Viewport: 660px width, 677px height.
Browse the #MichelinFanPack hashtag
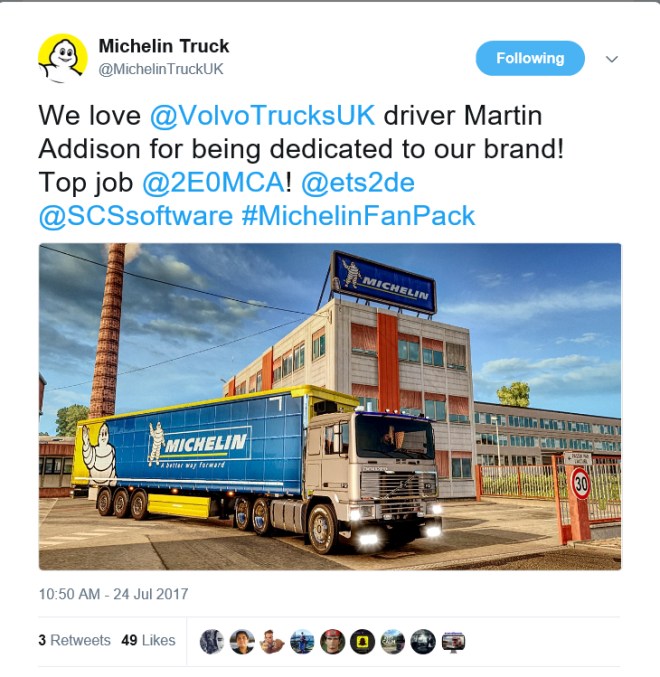[x=358, y=215]
